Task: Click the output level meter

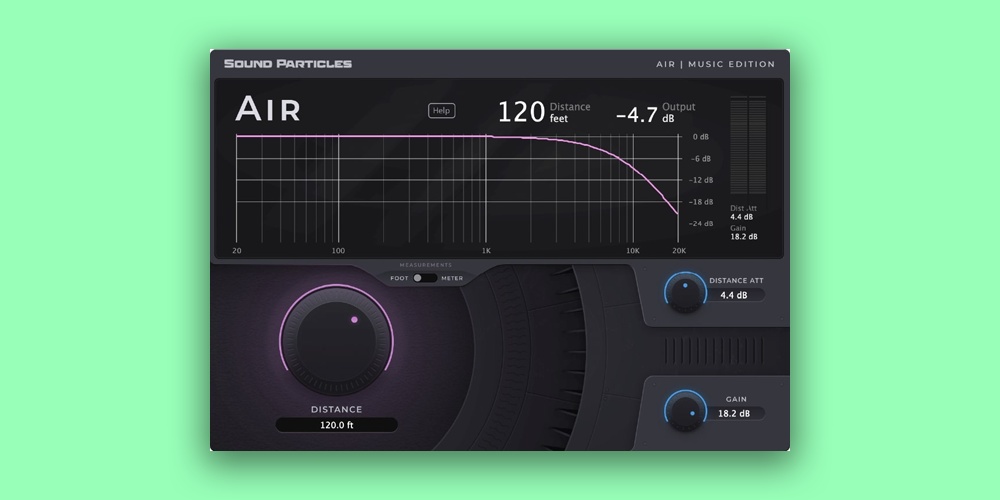Action: [x=748, y=145]
